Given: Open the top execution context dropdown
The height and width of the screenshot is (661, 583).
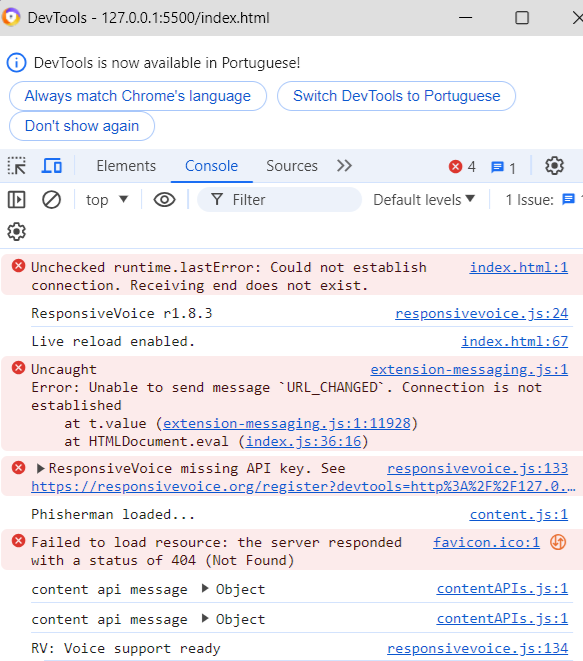Looking at the screenshot, I should tap(107, 199).
